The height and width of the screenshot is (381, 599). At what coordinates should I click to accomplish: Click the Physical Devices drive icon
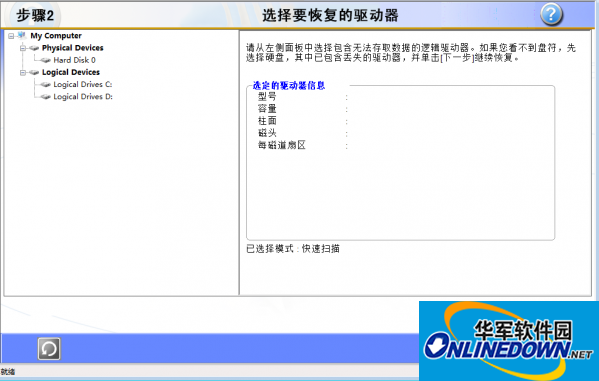coord(34,48)
